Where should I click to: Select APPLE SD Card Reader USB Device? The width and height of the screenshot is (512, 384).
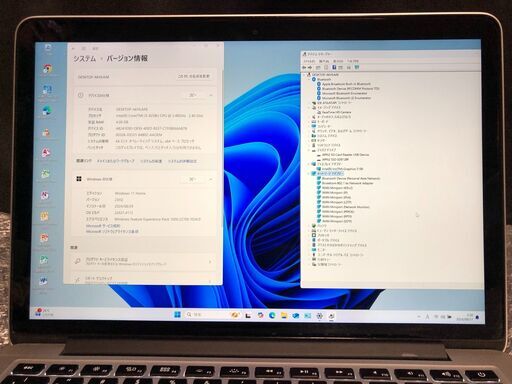click(345, 155)
